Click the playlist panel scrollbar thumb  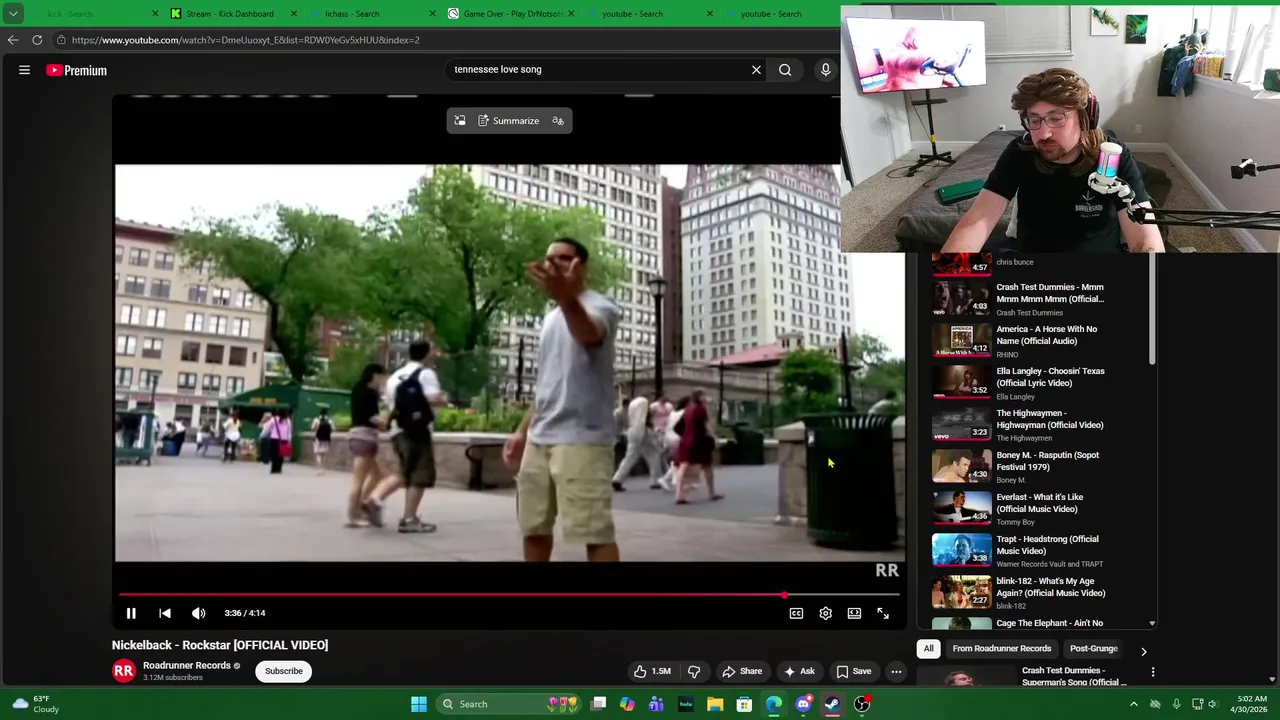(1152, 309)
